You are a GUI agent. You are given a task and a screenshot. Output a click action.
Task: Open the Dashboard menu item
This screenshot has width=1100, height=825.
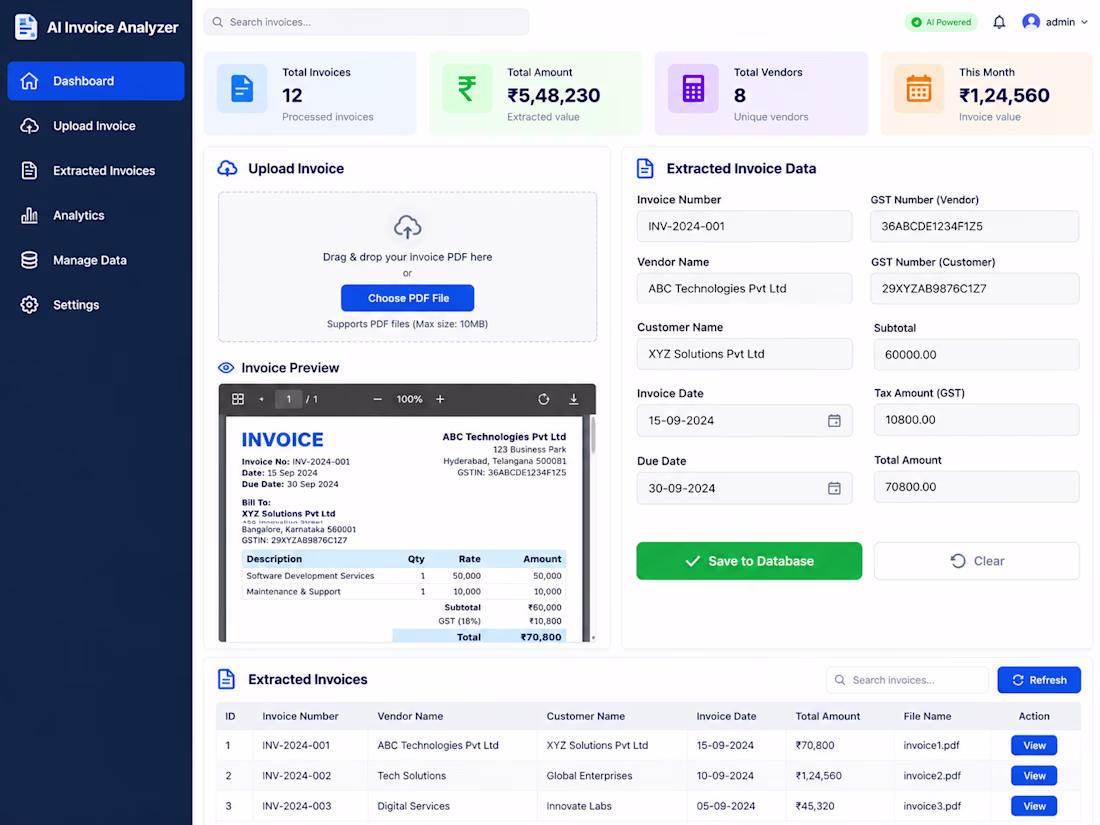pyautogui.click(x=96, y=81)
